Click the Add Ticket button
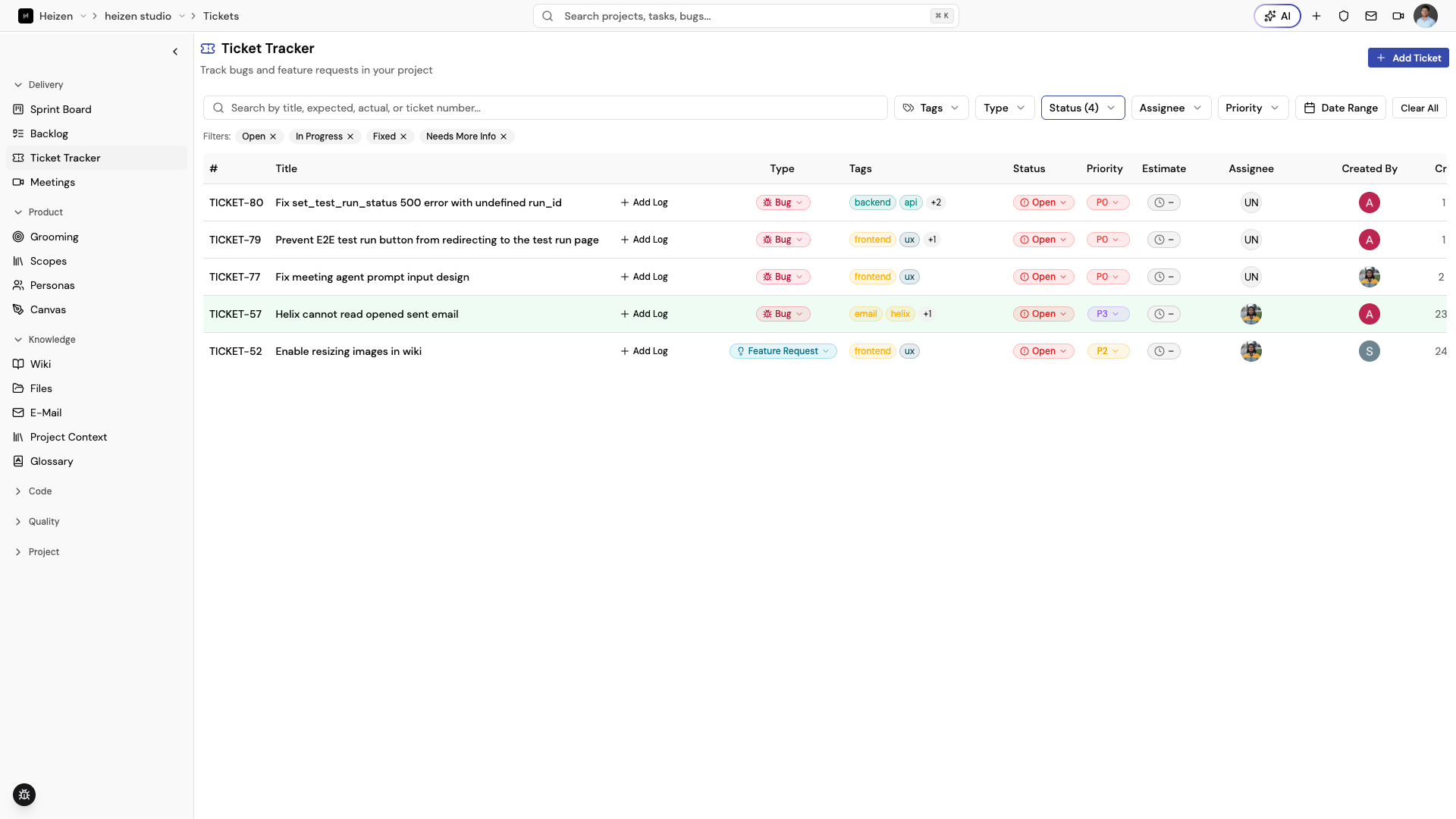Viewport: 1456px width, 819px height. [1408, 58]
